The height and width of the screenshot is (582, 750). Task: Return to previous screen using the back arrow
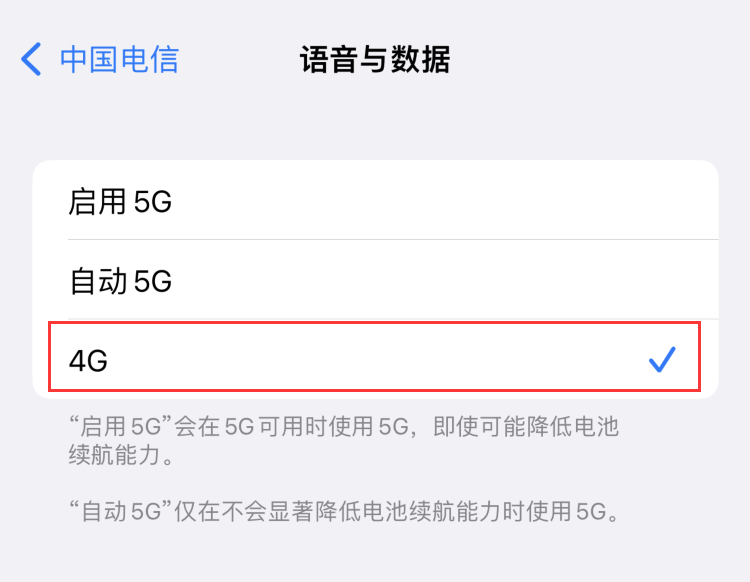[32, 59]
